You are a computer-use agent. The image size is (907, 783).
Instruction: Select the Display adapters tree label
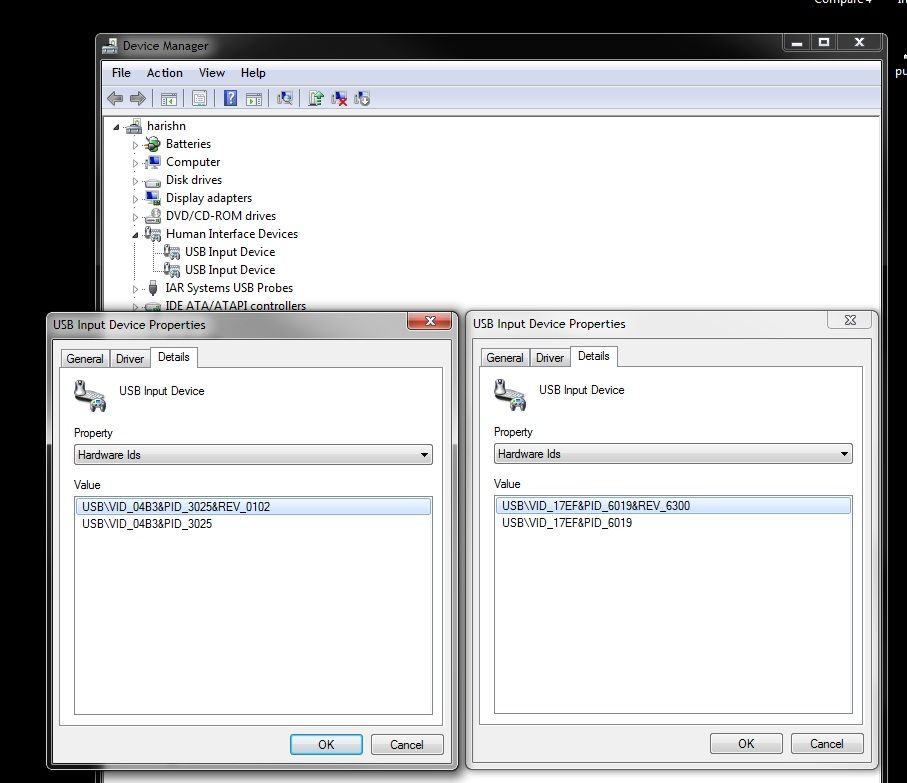click(x=209, y=198)
